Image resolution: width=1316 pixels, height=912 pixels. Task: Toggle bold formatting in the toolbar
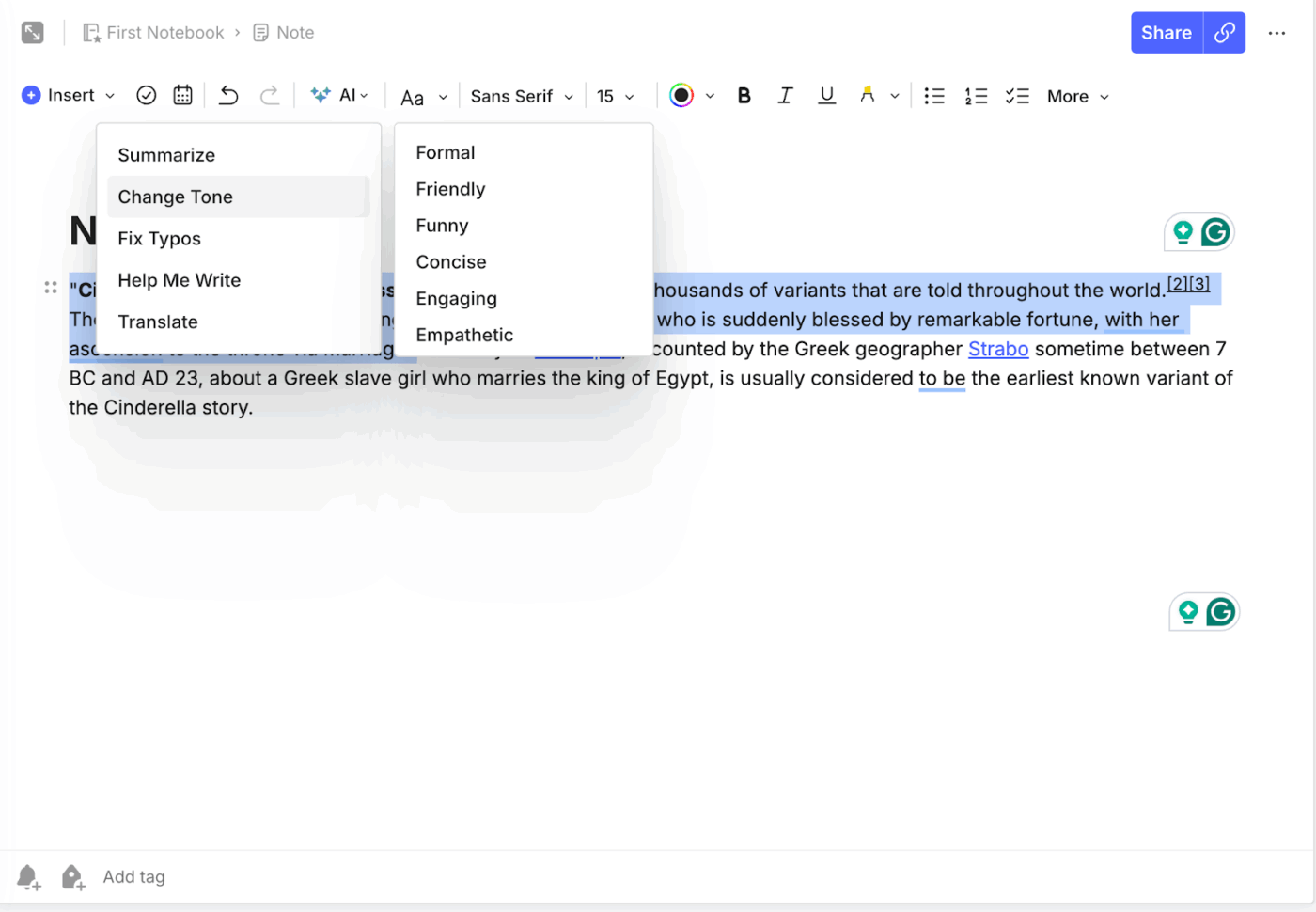744,95
